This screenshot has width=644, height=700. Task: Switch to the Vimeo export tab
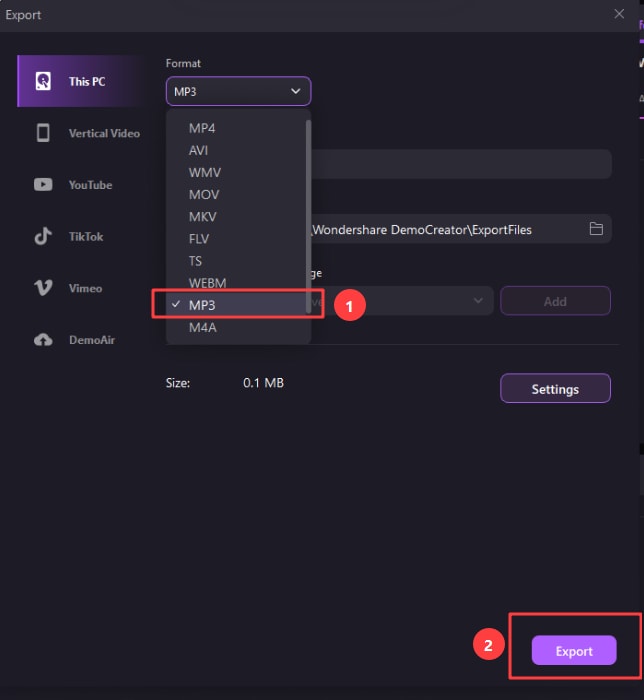[x=85, y=288]
